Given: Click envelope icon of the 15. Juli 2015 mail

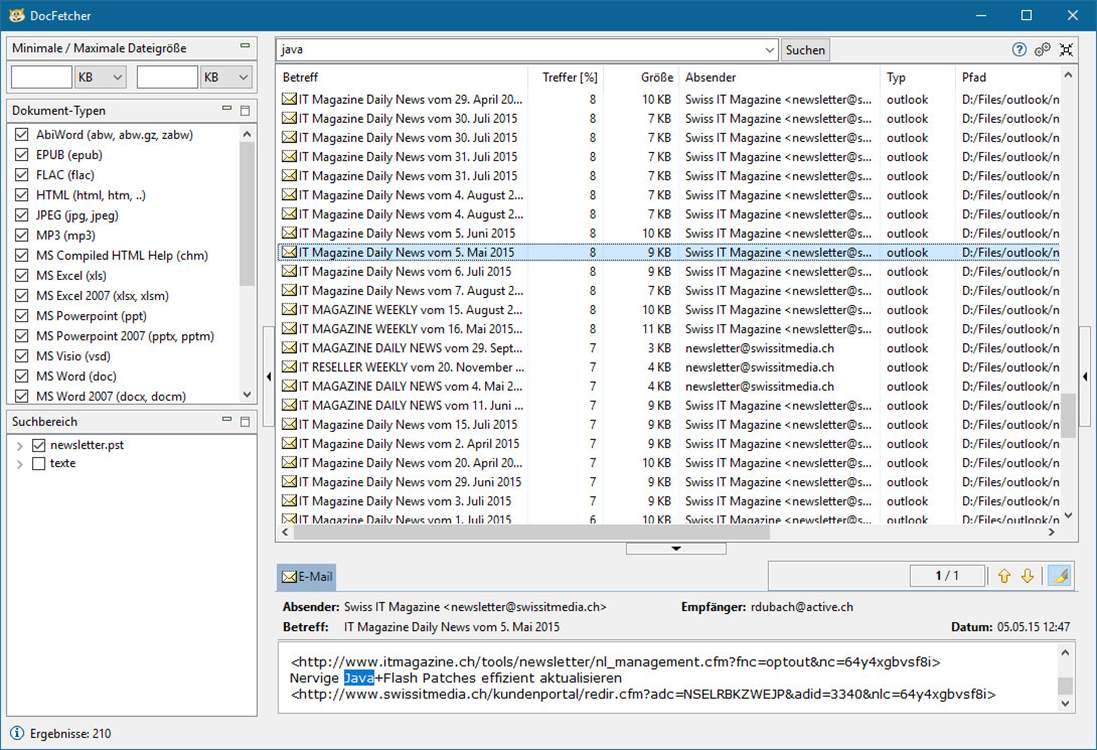Looking at the screenshot, I should [289, 424].
